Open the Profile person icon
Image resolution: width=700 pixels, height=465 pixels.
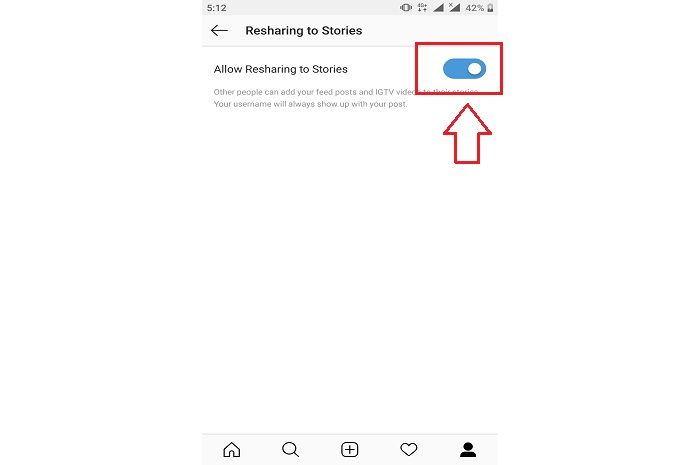(x=468, y=449)
